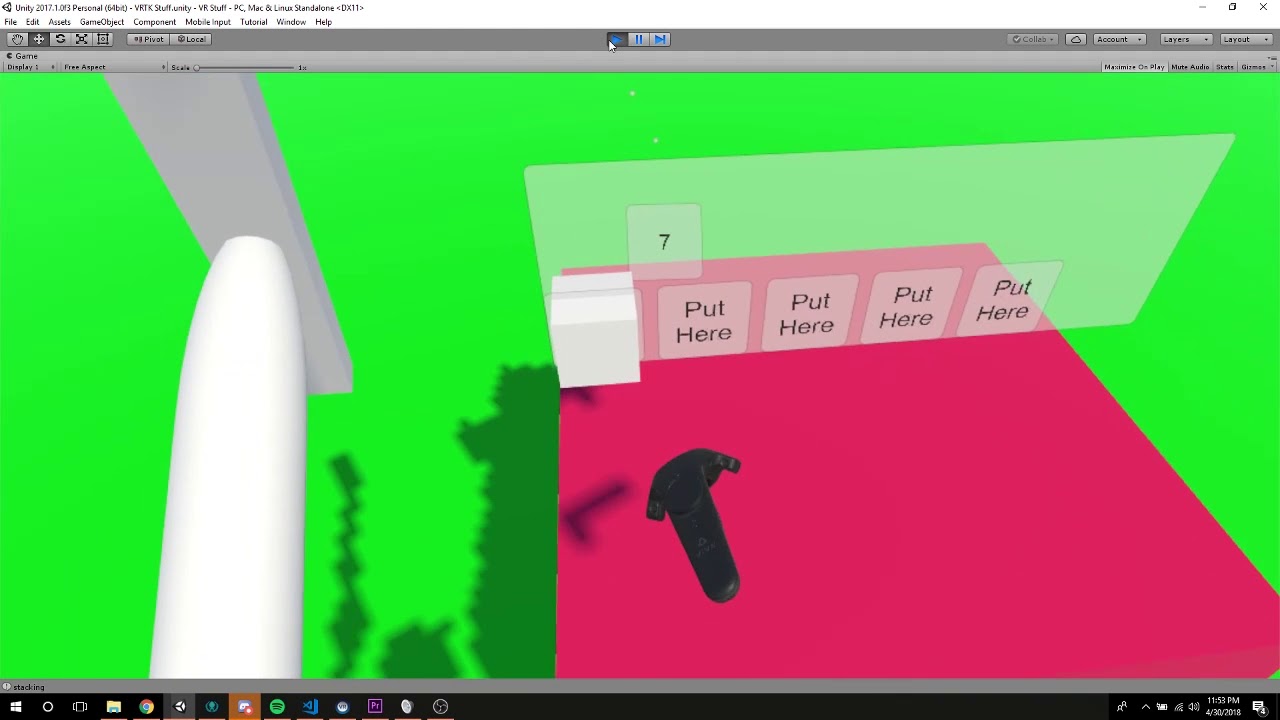
Task: Advance one frame with Step button
Action: click(660, 39)
